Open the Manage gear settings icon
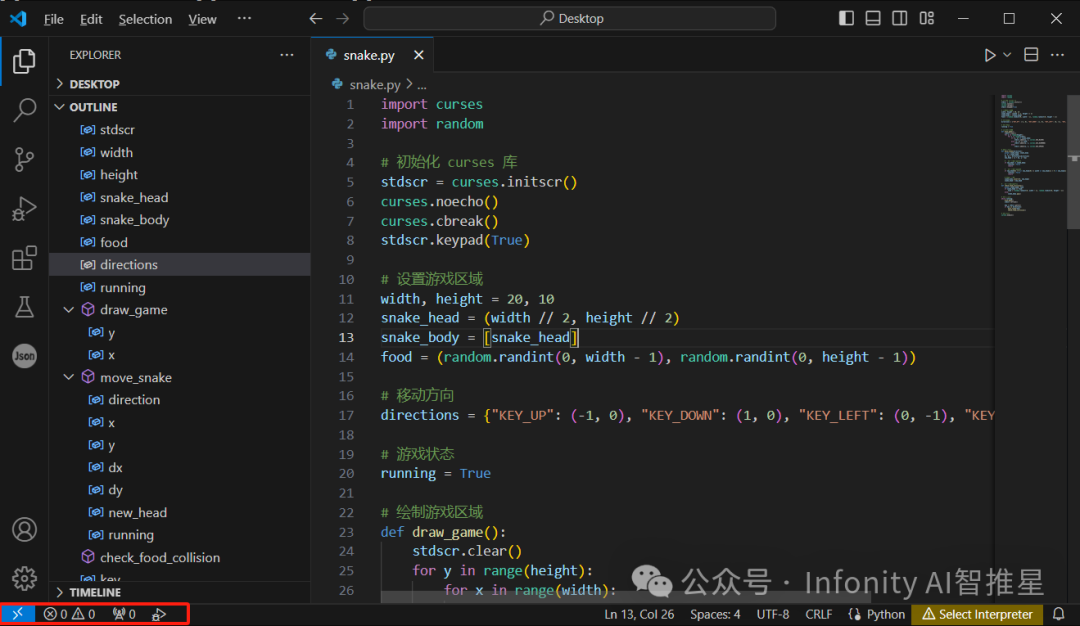 (24, 578)
